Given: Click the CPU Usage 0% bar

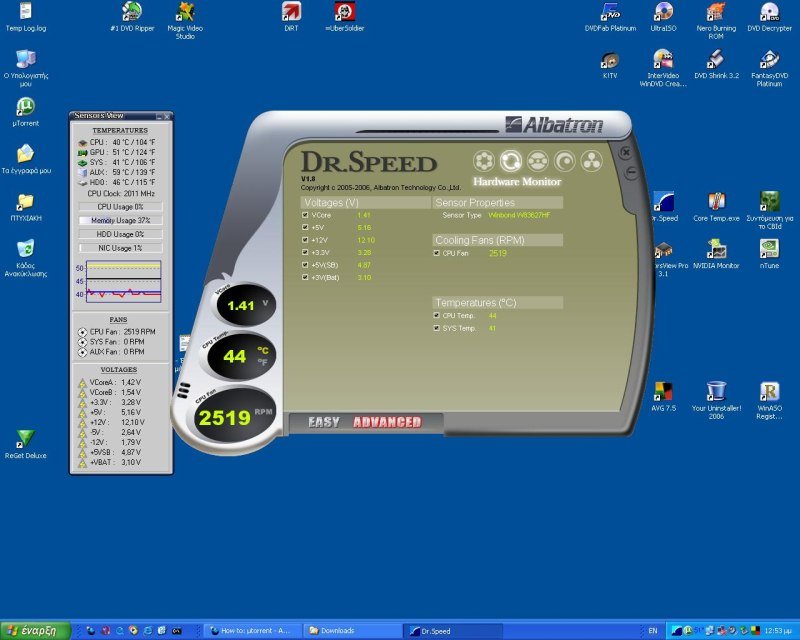Looking at the screenshot, I should pos(121,207).
